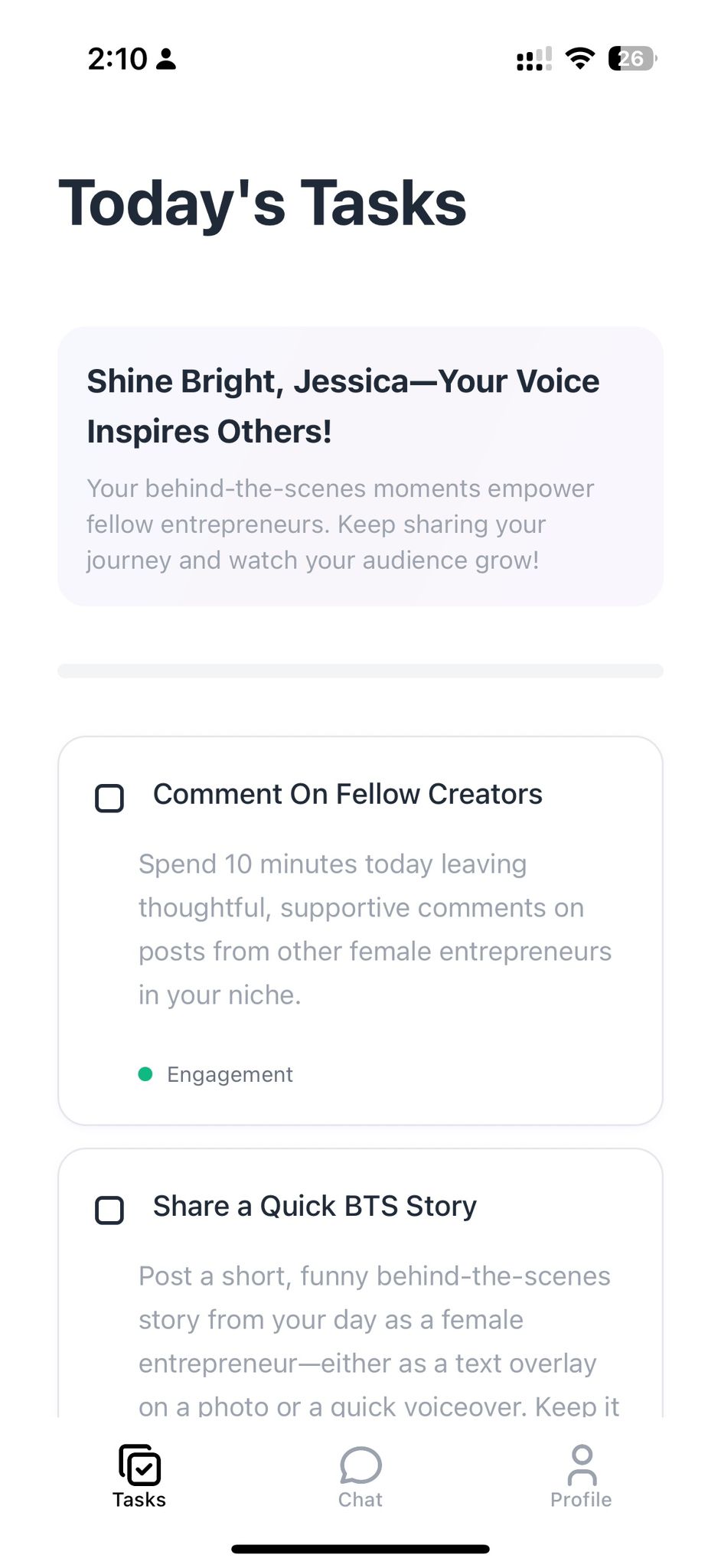Click the Engagement category tag
The width and height of the screenshot is (721, 1568).
tap(230, 1074)
